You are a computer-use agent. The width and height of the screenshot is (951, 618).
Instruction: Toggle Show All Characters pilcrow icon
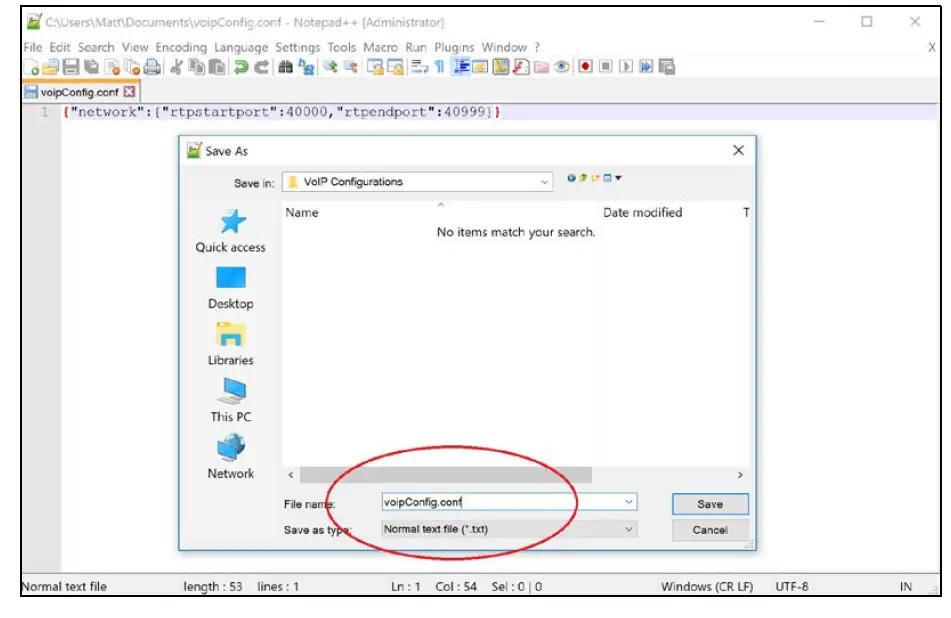coord(439,67)
